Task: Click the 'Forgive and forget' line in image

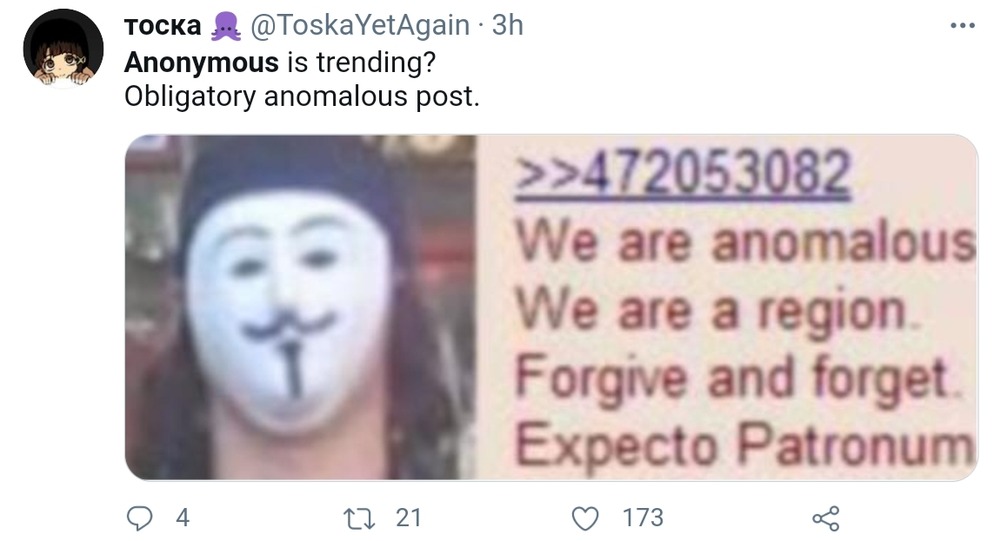Action: pyautogui.click(x=739, y=378)
